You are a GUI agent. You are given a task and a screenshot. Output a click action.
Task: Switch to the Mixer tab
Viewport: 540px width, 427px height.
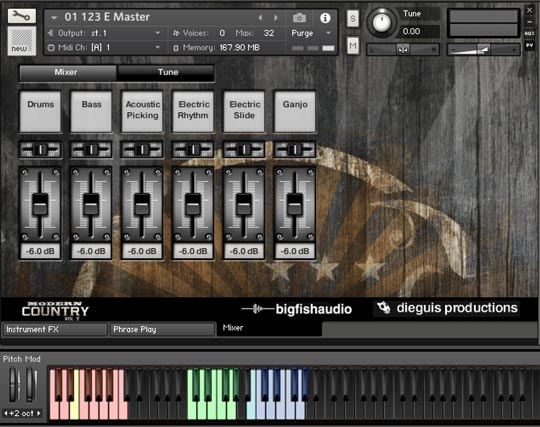pos(68,72)
